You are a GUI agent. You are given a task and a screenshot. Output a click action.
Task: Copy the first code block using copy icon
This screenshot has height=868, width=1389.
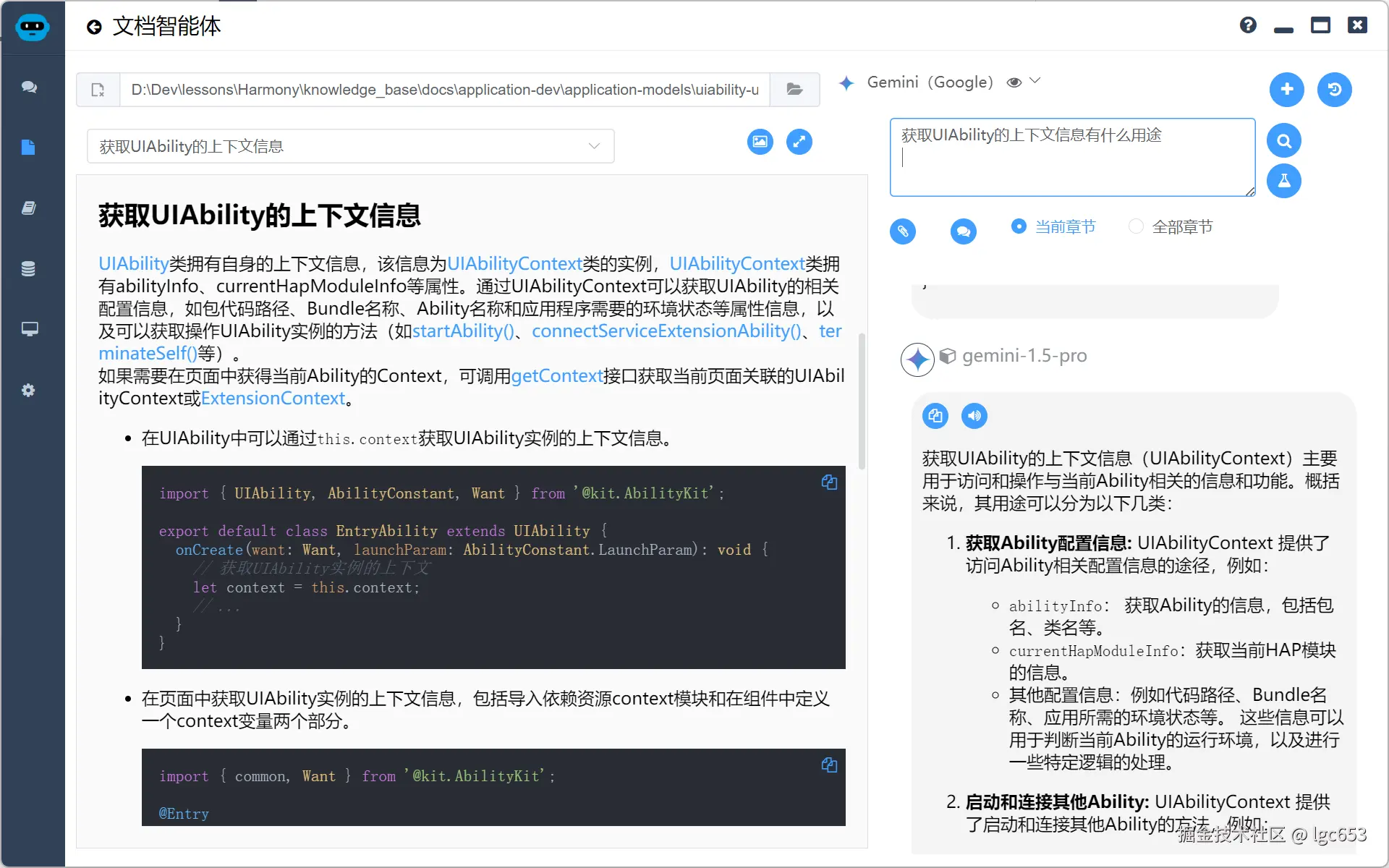[x=829, y=482]
